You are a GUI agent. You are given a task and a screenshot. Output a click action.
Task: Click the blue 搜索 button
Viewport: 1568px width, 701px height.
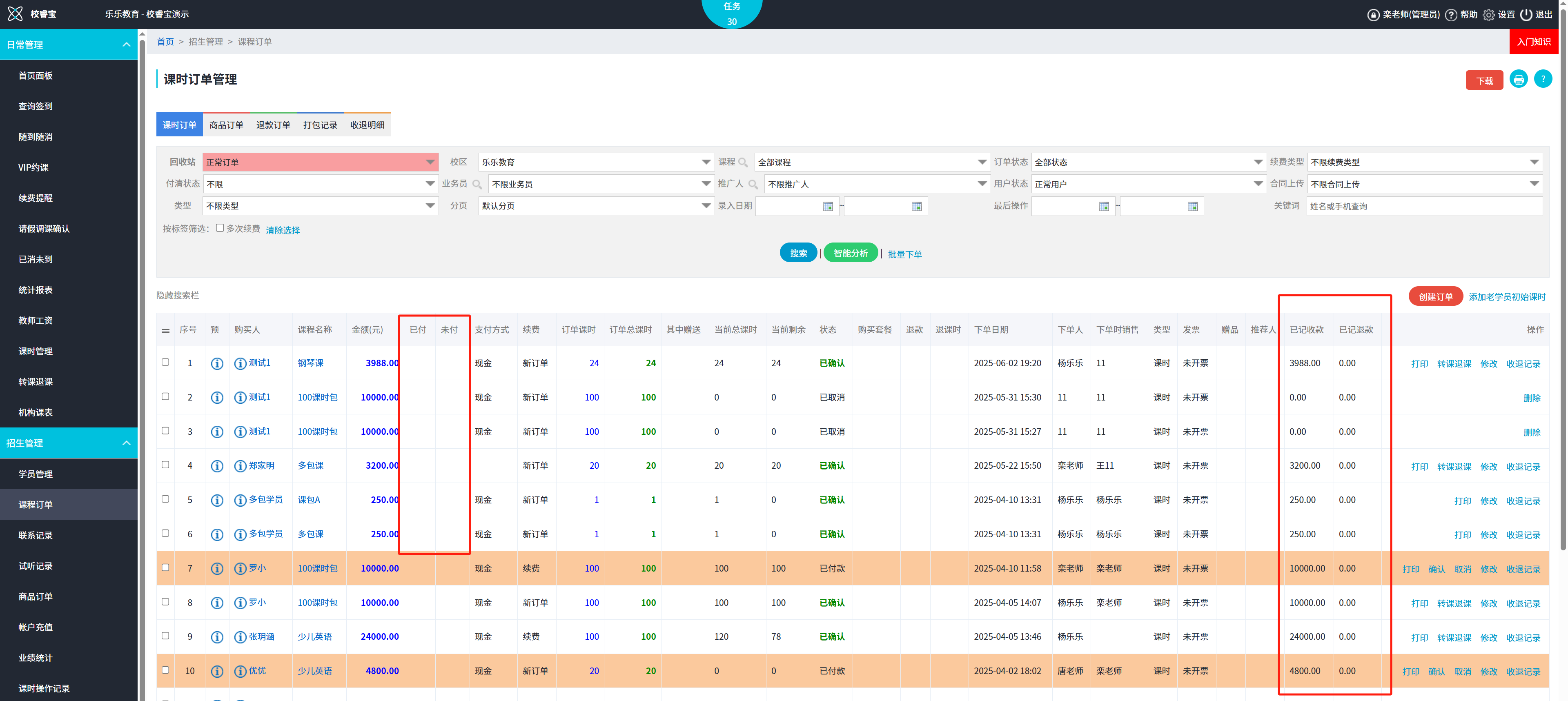(x=798, y=253)
